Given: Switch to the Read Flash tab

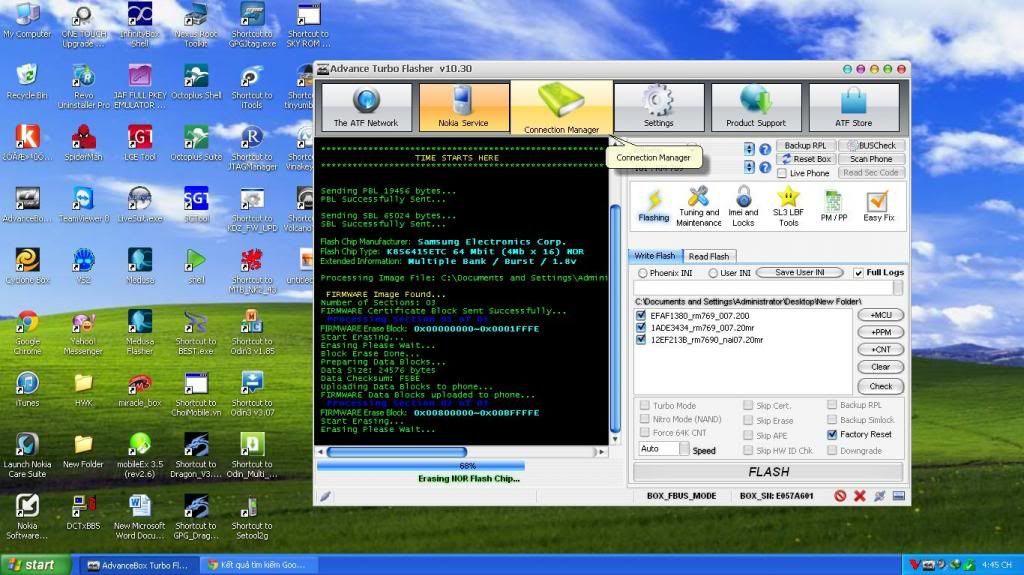Looking at the screenshot, I should (709, 256).
